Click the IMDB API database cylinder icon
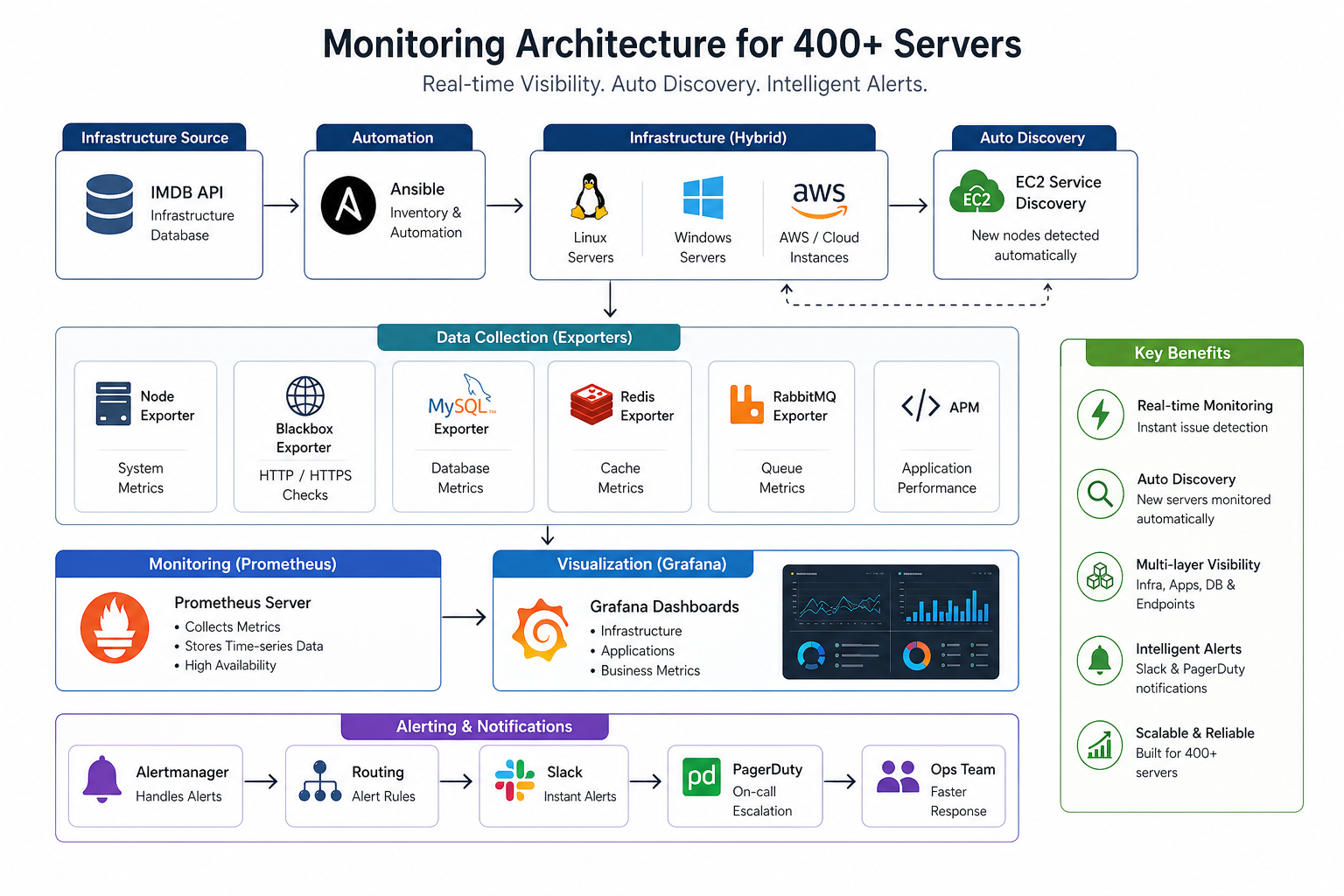 (x=110, y=204)
